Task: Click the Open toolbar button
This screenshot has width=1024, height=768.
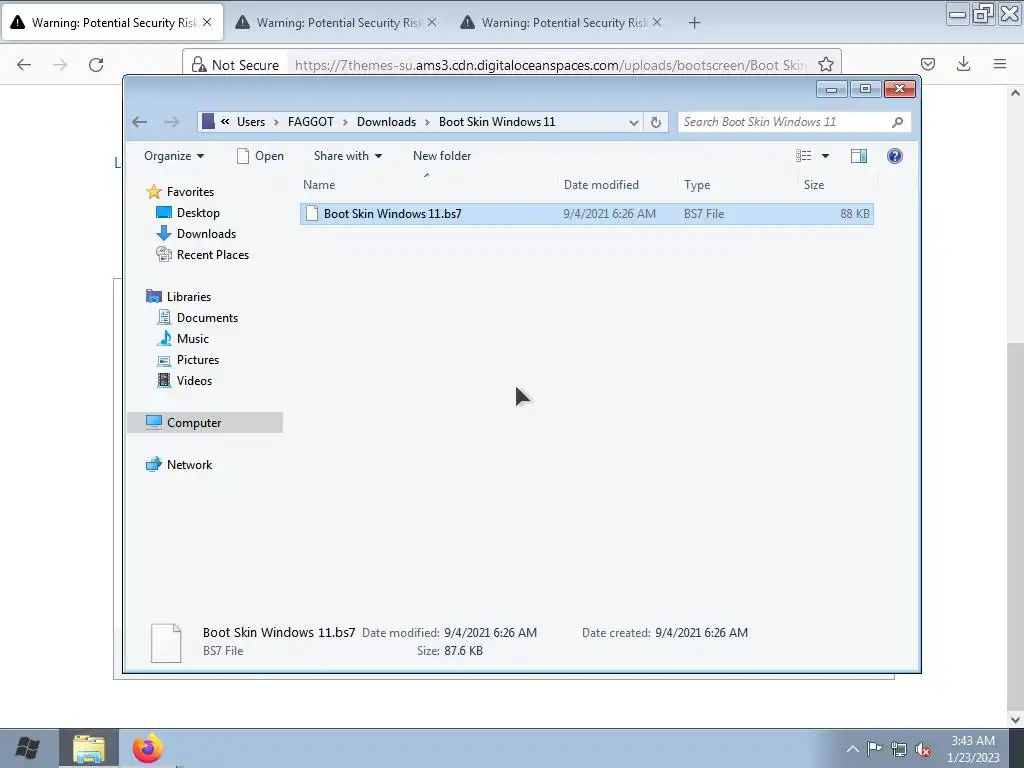Action: [x=260, y=156]
